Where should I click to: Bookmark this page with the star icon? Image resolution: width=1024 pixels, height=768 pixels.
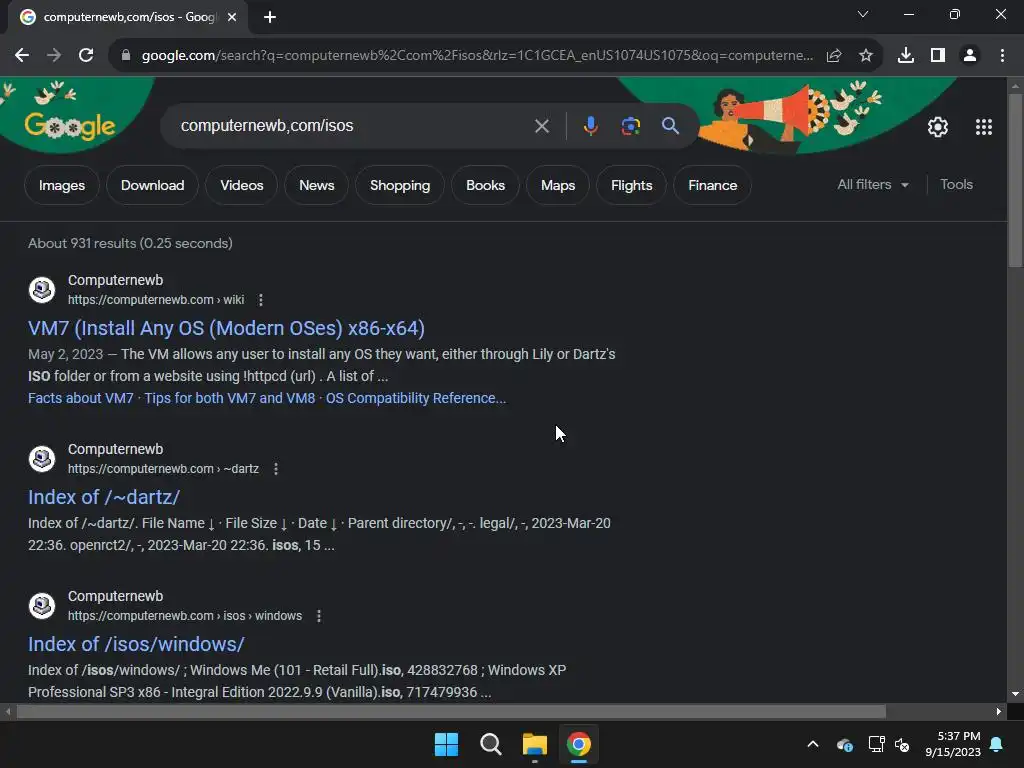pos(866,56)
